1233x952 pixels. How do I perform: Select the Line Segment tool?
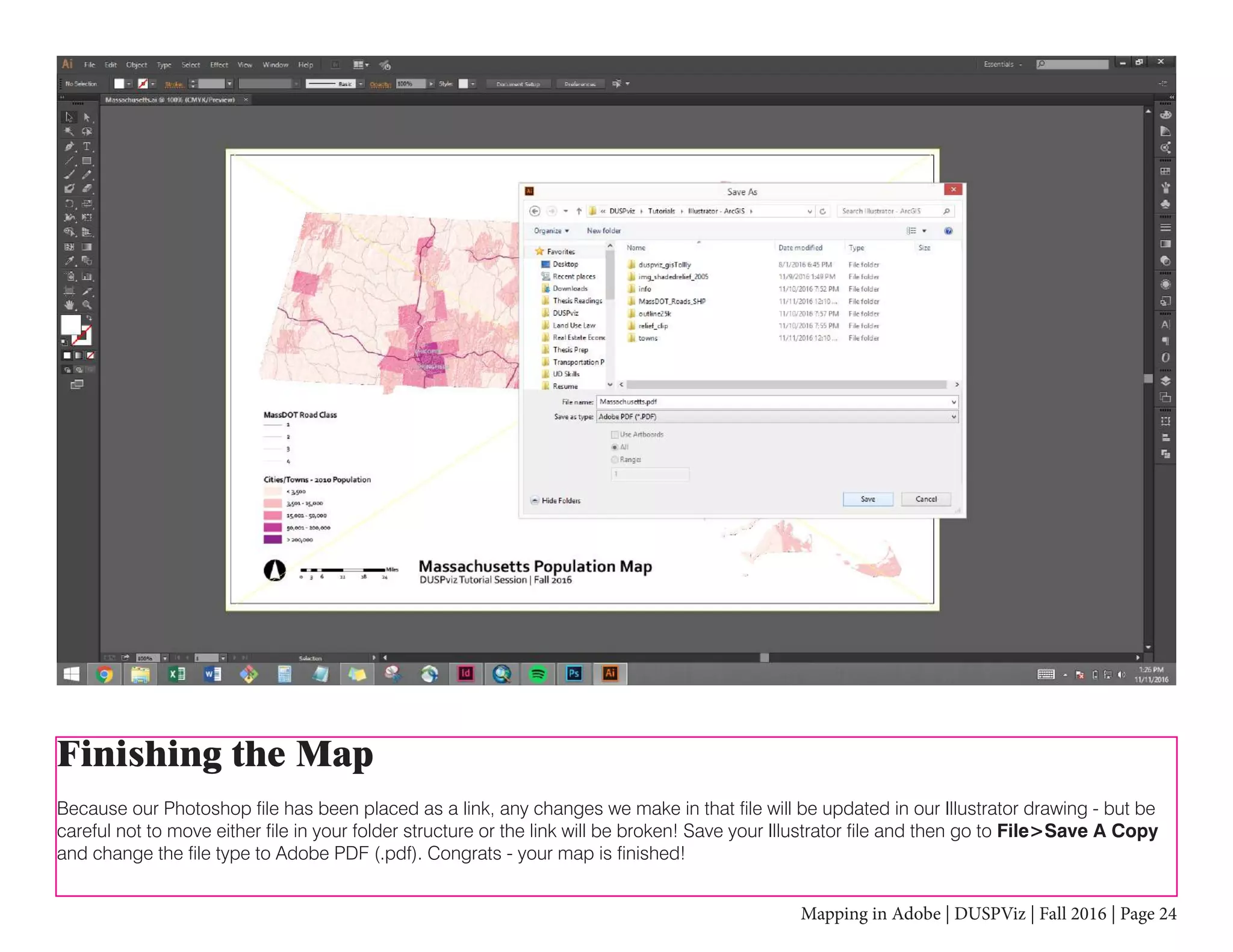click(70, 161)
